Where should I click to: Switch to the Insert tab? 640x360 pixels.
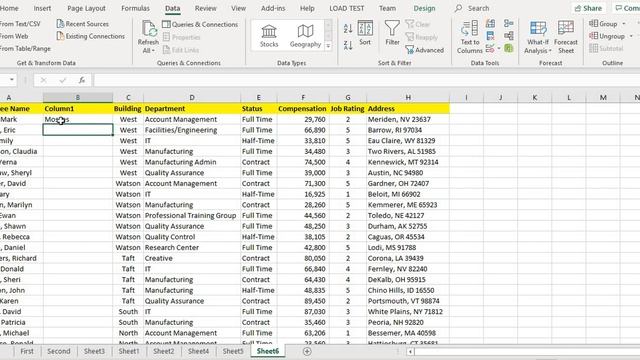[x=42, y=8]
